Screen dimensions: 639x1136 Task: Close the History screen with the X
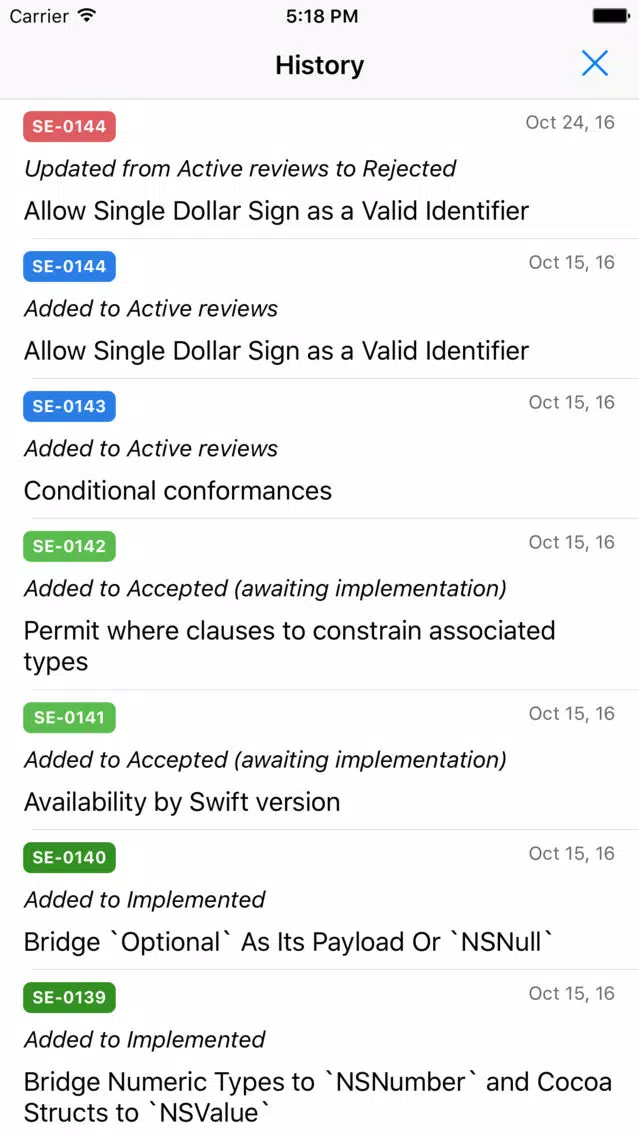(594, 64)
